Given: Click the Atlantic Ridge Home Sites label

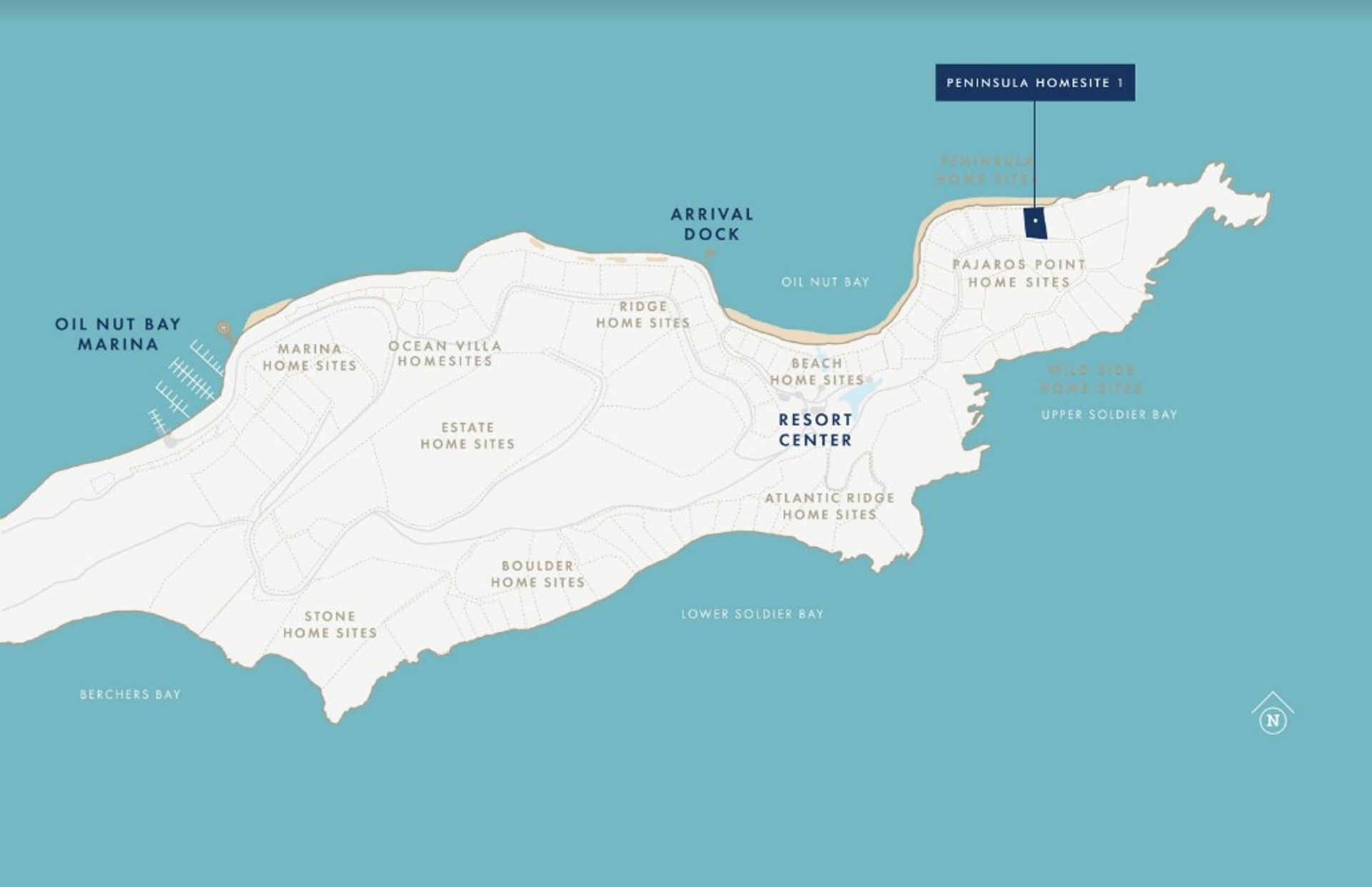Looking at the screenshot, I should click(x=830, y=506).
